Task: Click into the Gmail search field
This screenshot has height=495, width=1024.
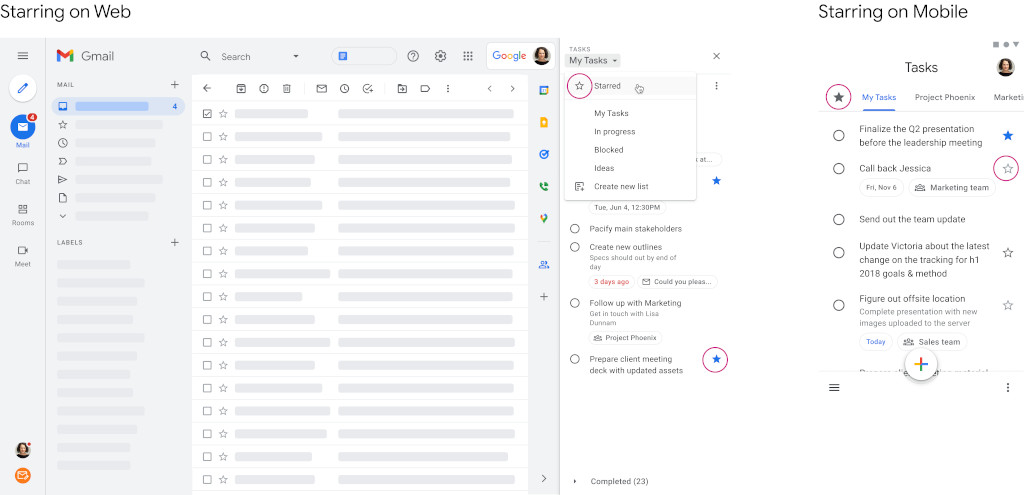Action: coord(250,57)
